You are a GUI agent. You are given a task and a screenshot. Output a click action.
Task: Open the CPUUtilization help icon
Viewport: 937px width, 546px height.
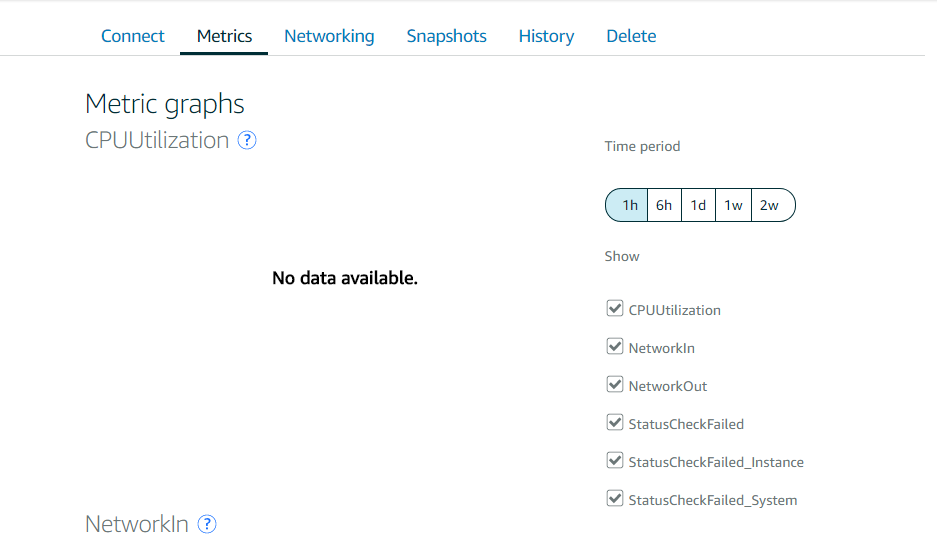(x=247, y=140)
